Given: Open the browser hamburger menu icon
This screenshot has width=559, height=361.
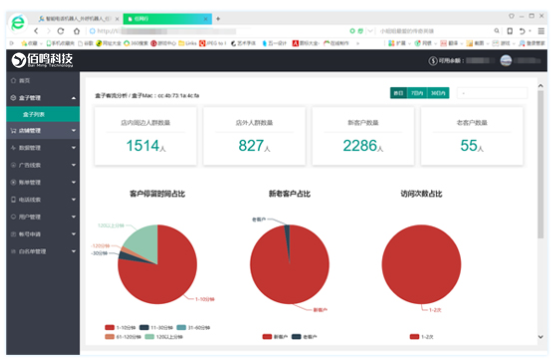Looking at the screenshot, I should point(541,31).
